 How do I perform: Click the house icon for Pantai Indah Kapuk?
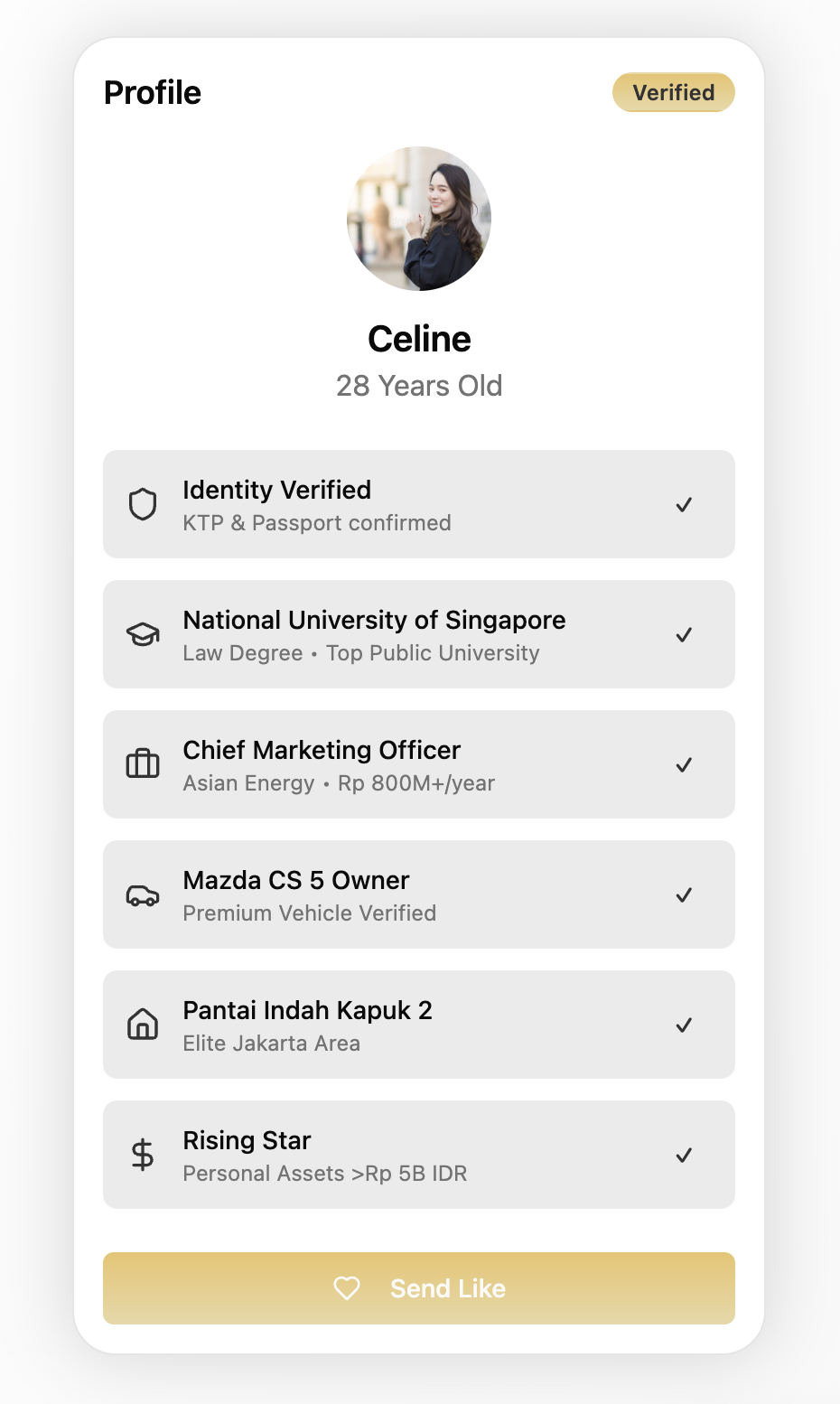tap(143, 1025)
